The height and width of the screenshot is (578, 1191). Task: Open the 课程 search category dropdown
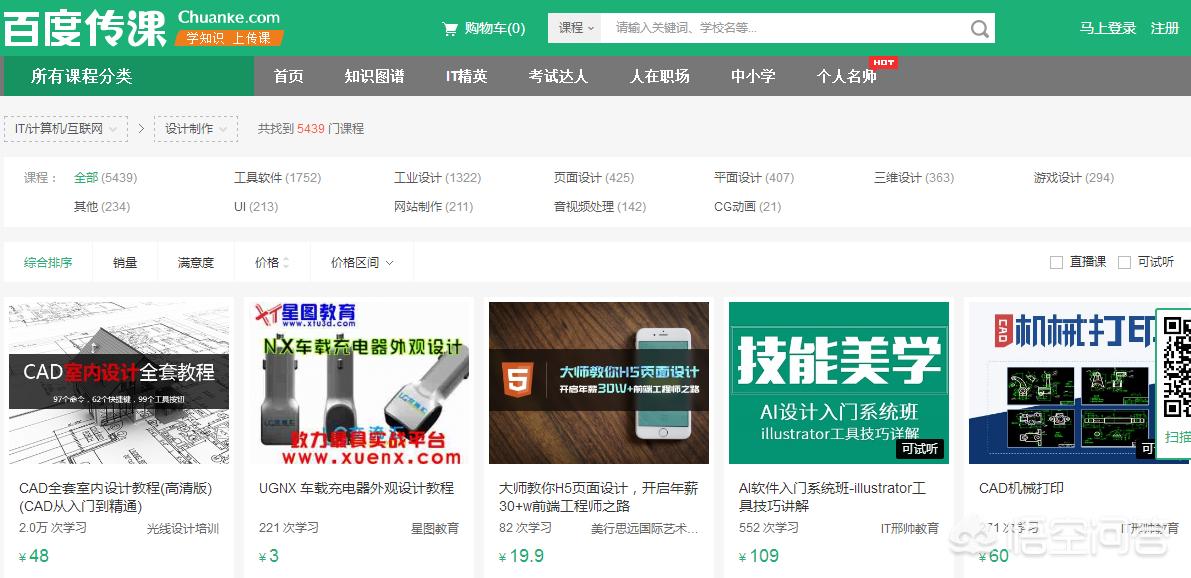pos(573,27)
